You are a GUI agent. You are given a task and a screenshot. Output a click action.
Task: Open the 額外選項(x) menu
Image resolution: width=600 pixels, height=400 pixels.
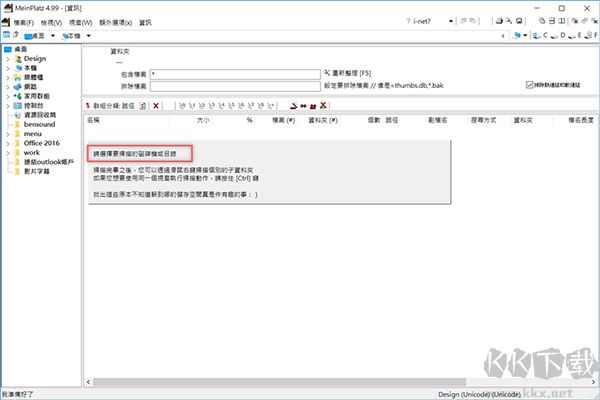116,23
